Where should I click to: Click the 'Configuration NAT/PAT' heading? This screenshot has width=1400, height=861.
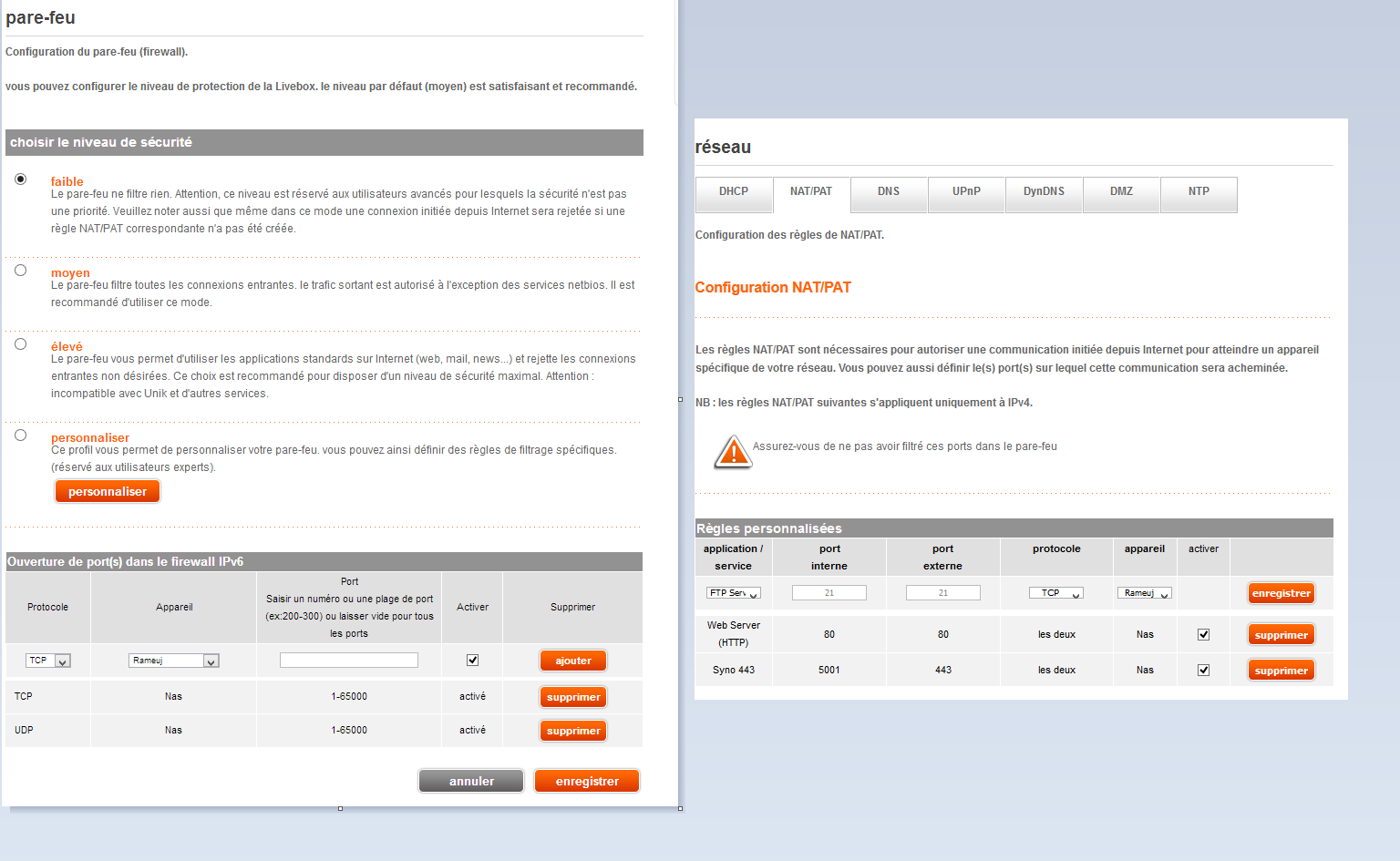773,287
